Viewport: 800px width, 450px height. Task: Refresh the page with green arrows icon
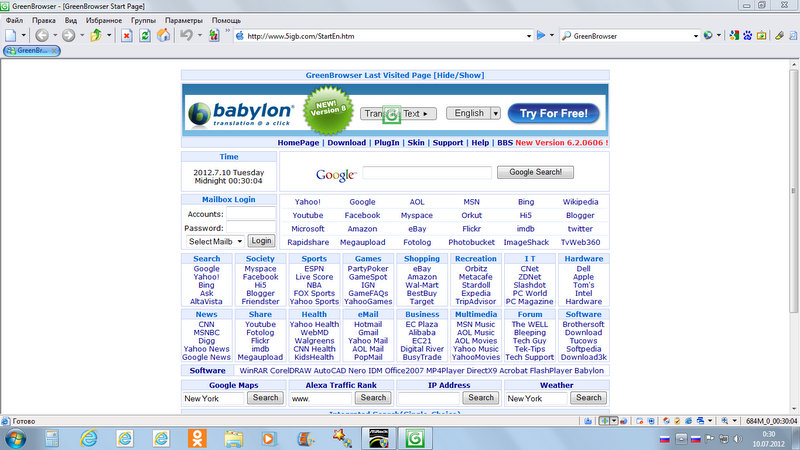145,36
